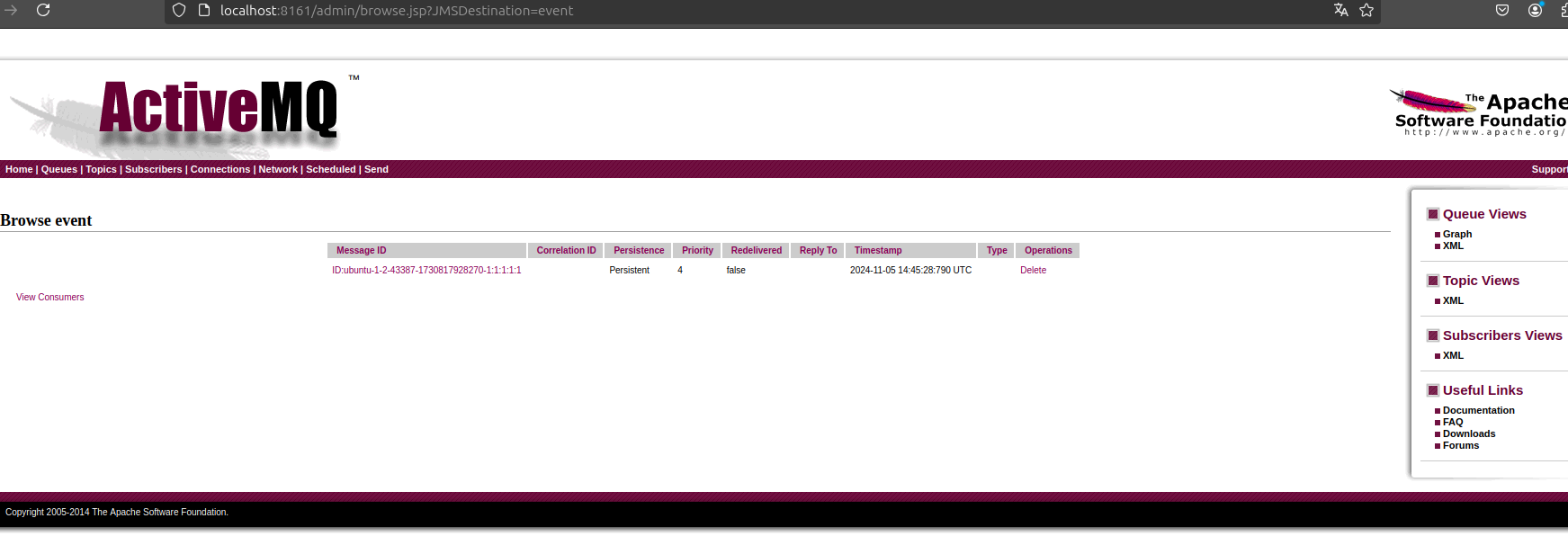Click the Topic Views heading
1568x545 pixels.
pos(1481,281)
